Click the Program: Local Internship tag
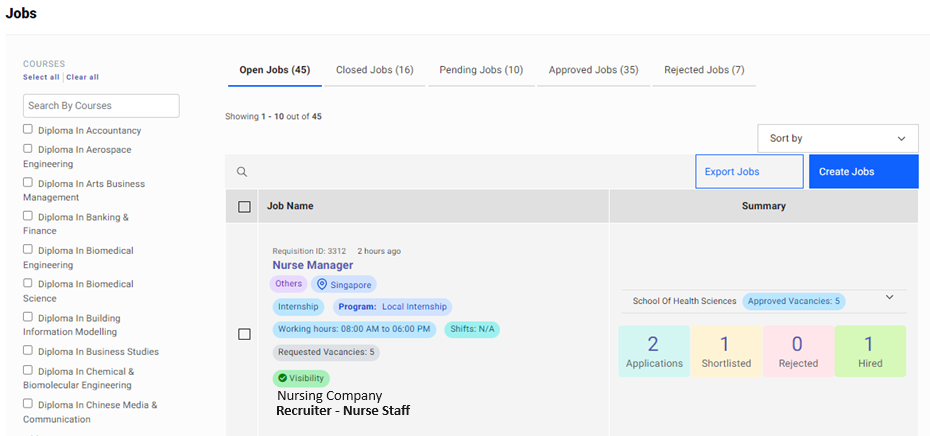930x436 pixels. tap(392, 307)
